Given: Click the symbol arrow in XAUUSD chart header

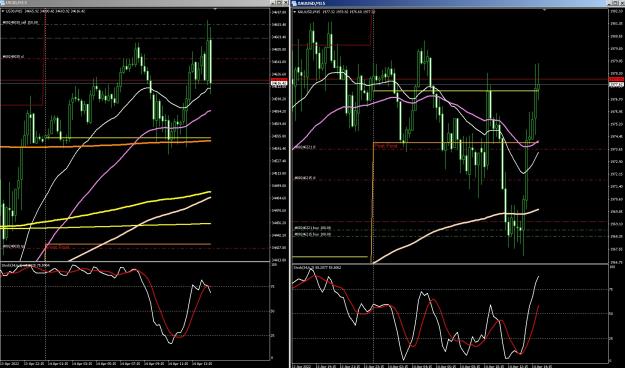Looking at the screenshot, I should pyautogui.click(x=295, y=12).
